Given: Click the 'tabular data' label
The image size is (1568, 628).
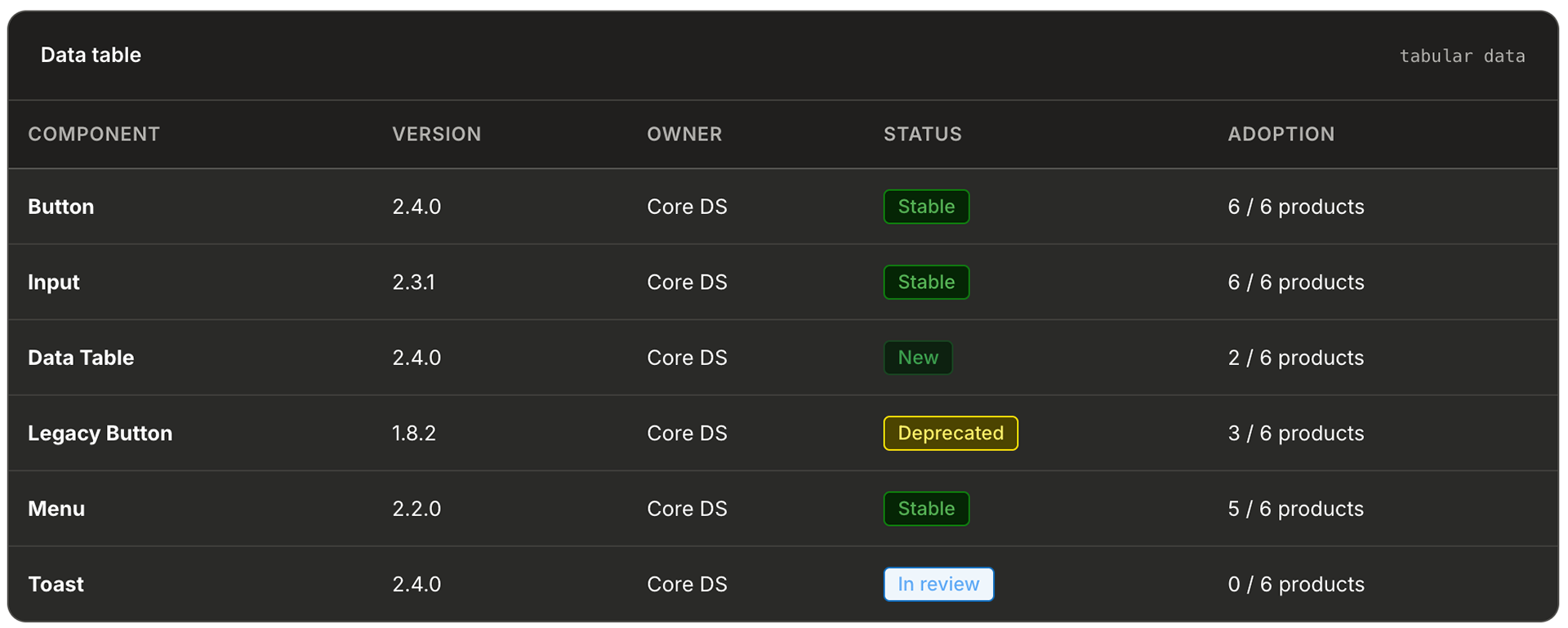Looking at the screenshot, I should (x=1462, y=56).
